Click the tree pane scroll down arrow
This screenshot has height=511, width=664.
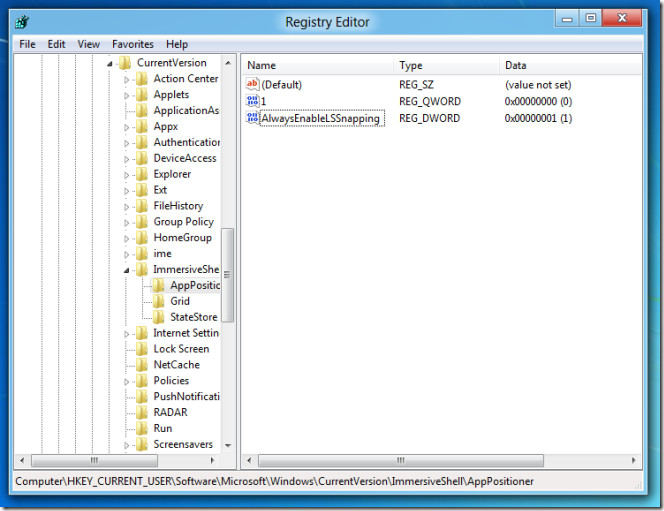(x=228, y=445)
